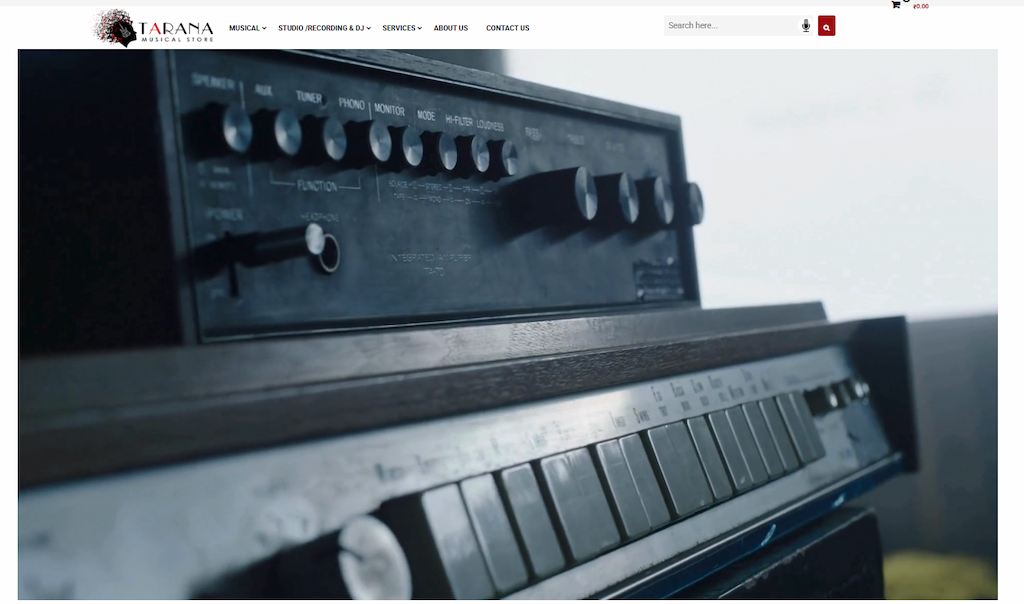Activate the microphone voice search icon
The width and height of the screenshot is (1024, 604).
click(806, 26)
